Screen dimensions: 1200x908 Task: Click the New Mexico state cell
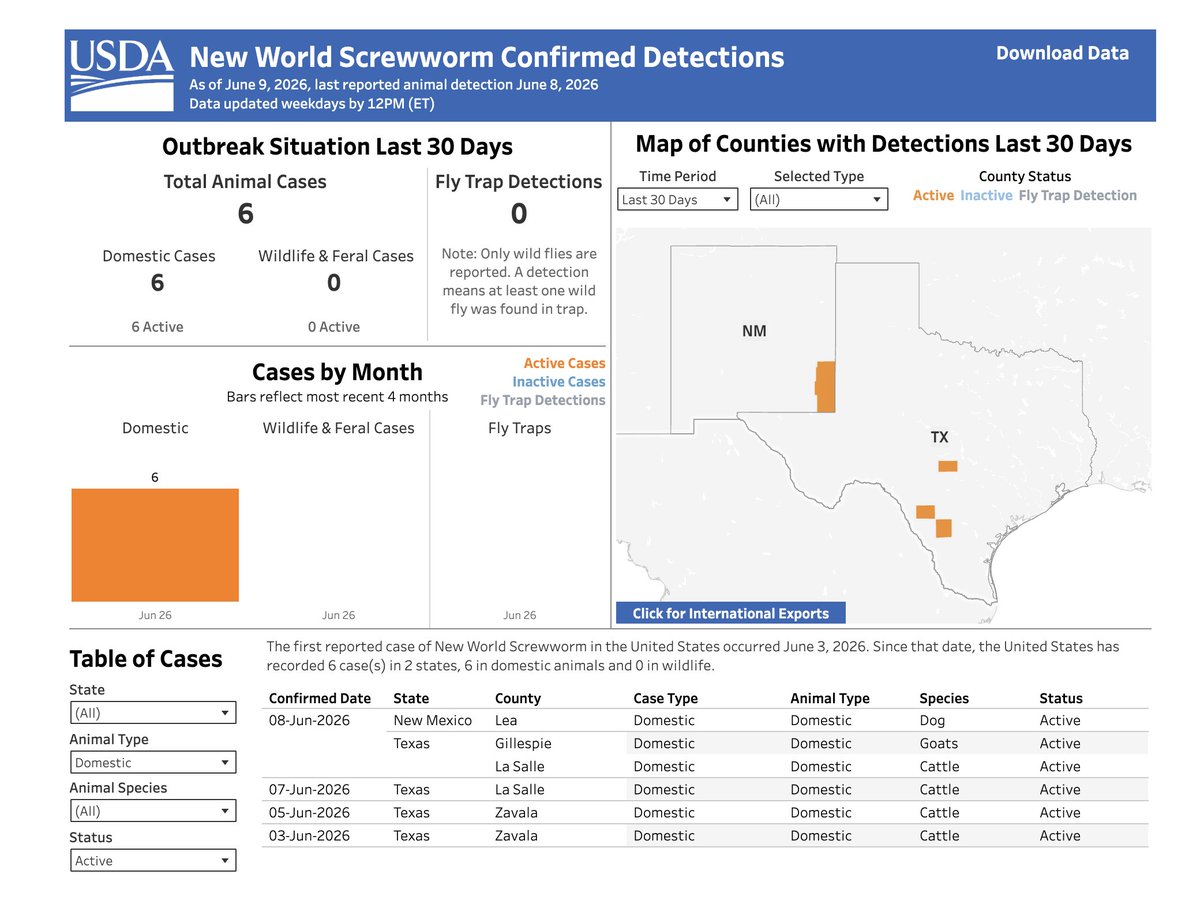(x=433, y=720)
